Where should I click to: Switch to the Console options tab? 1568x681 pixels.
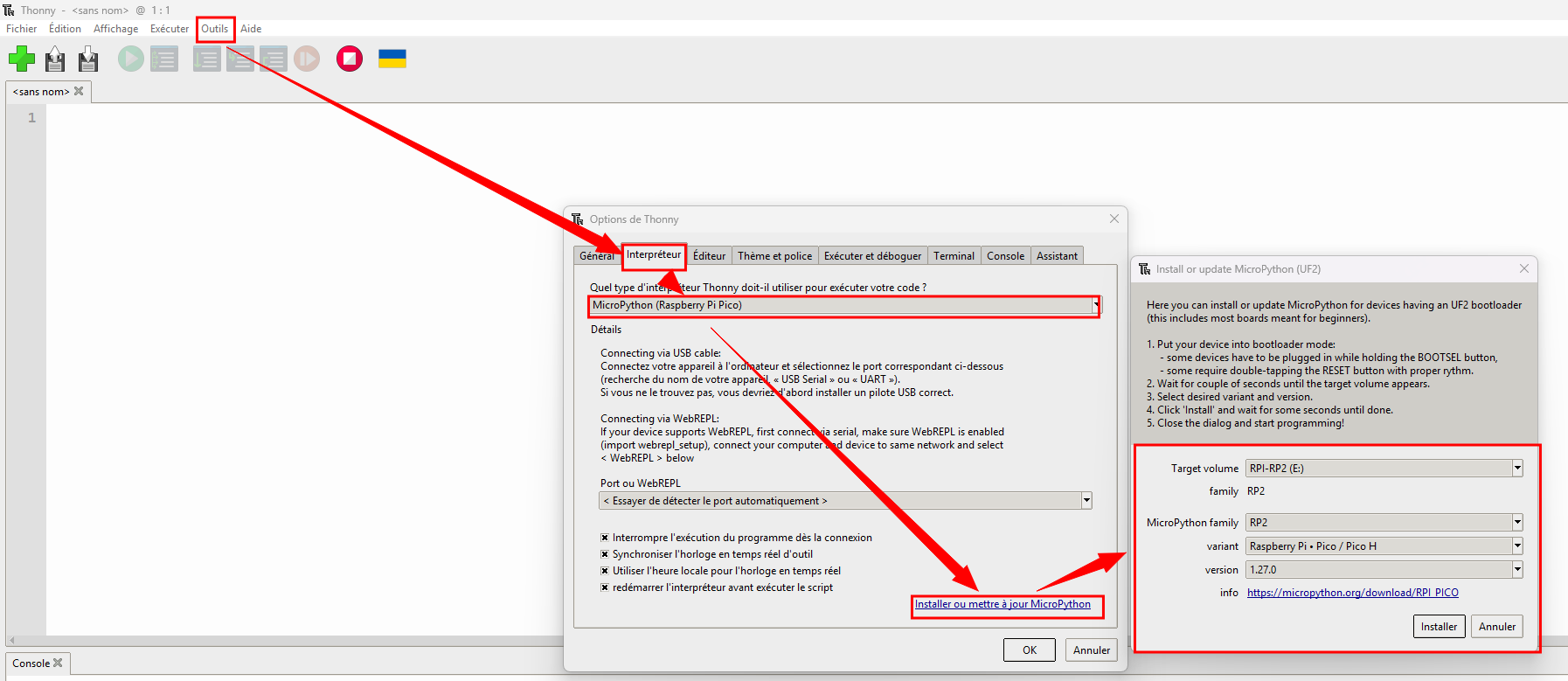1005,256
